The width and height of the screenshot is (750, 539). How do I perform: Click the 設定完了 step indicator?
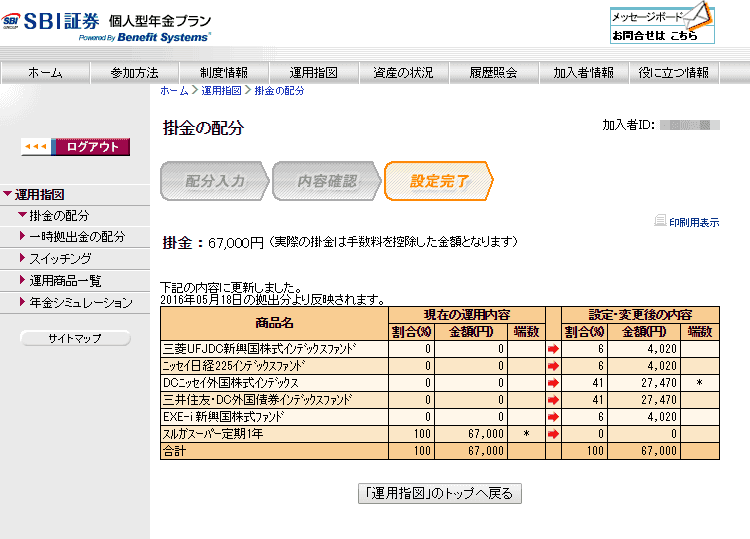pyautogui.click(x=439, y=181)
